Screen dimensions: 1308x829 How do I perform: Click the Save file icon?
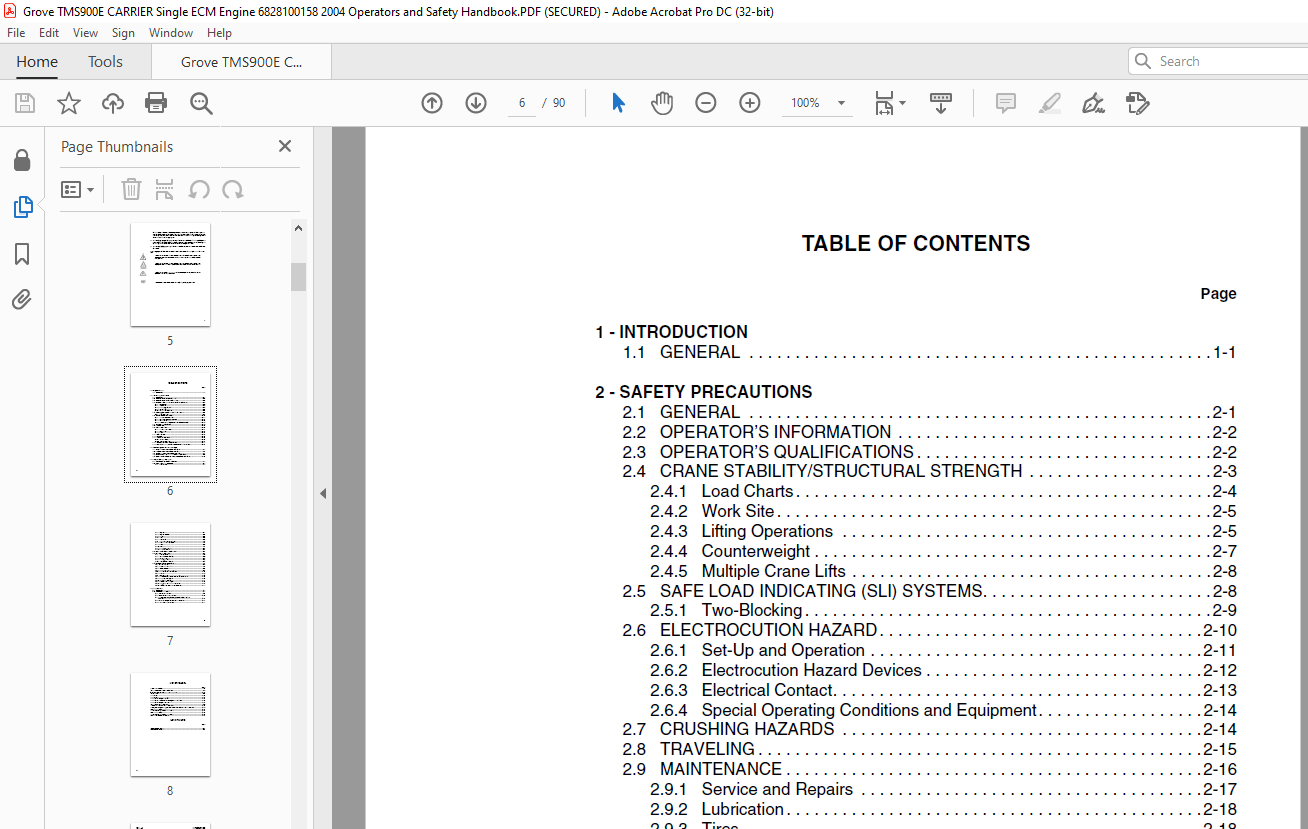point(25,103)
